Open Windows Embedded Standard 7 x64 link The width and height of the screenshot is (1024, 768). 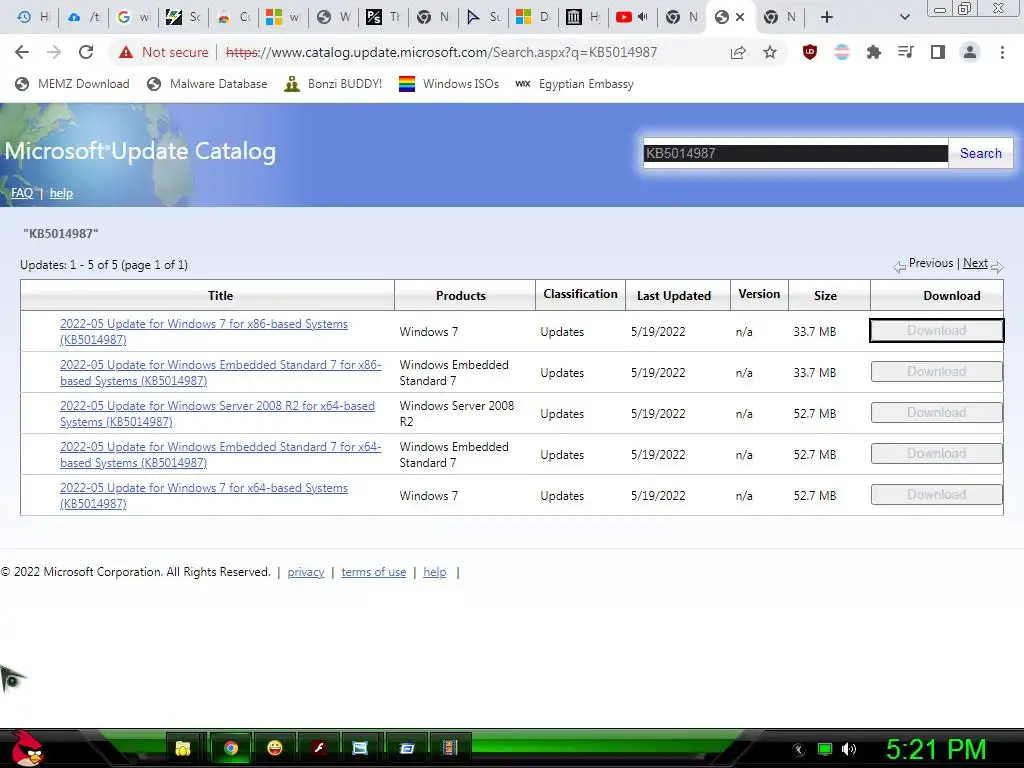pyautogui.click(x=221, y=455)
